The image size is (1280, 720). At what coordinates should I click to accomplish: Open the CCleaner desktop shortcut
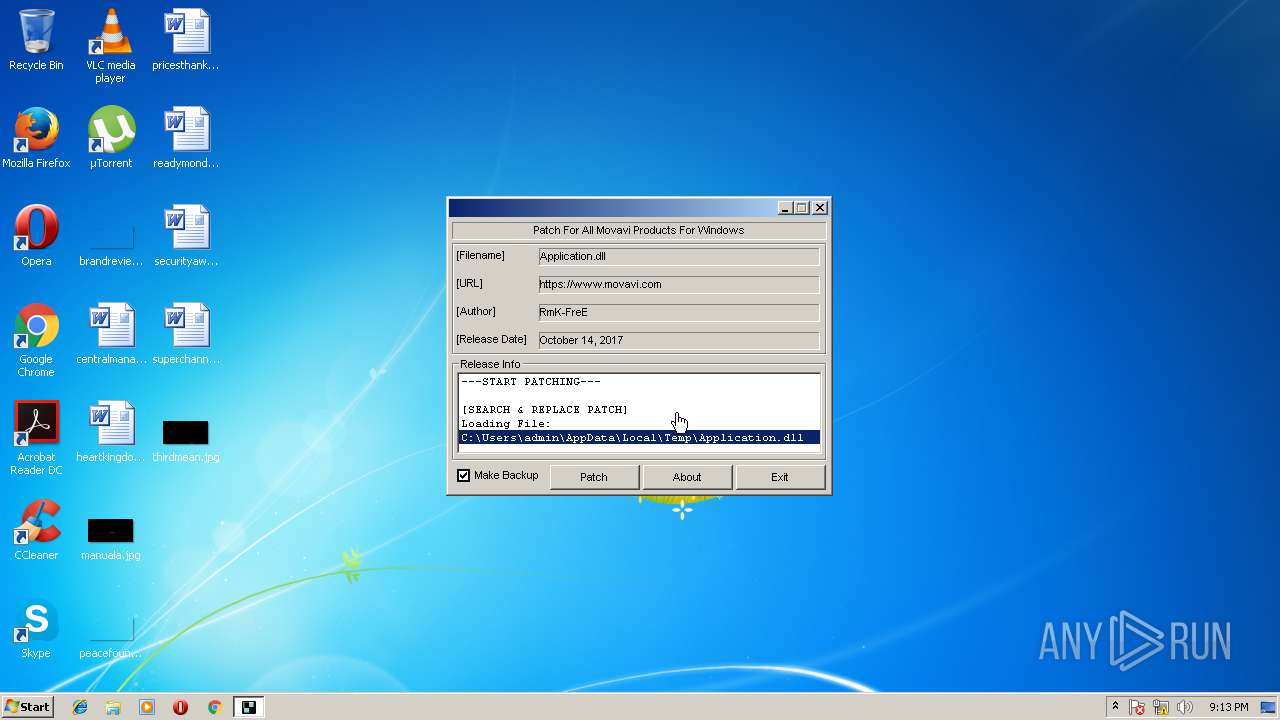click(x=36, y=530)
